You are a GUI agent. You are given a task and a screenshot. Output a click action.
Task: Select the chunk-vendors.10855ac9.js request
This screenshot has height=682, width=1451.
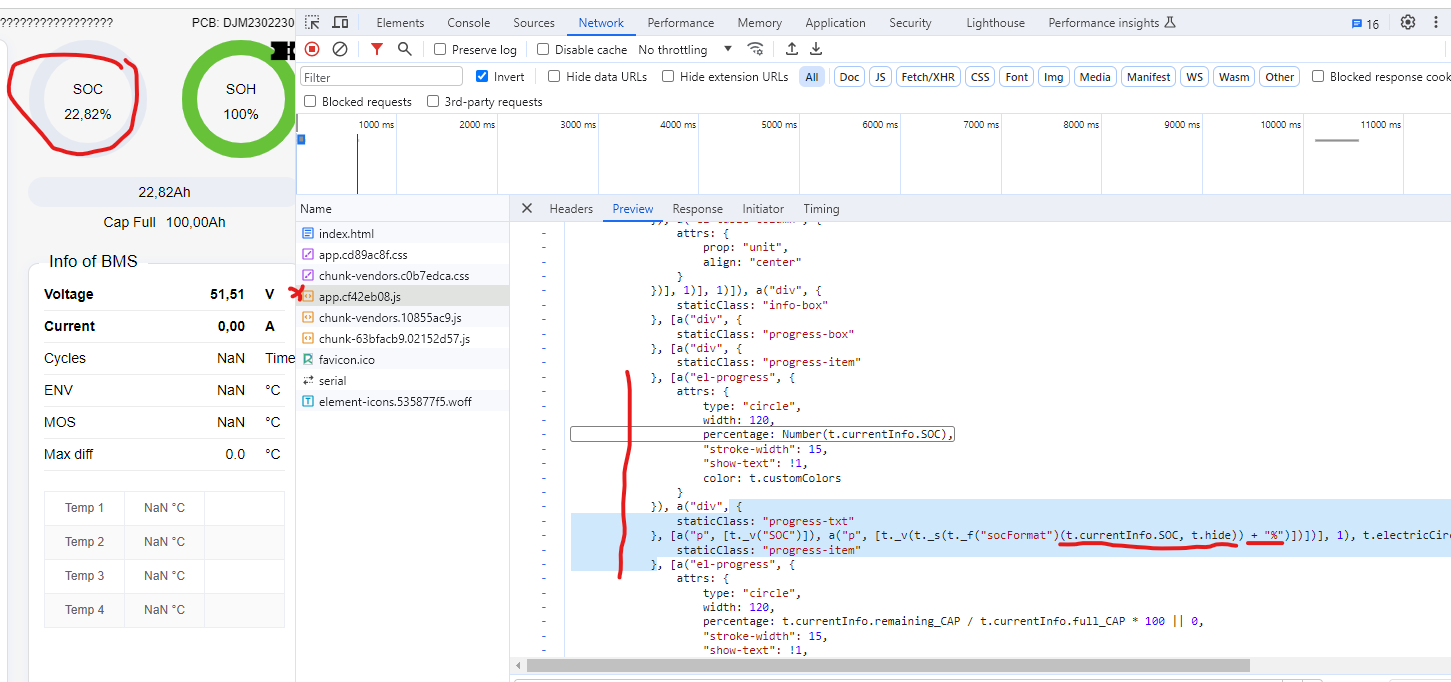(x=403, y=317)
